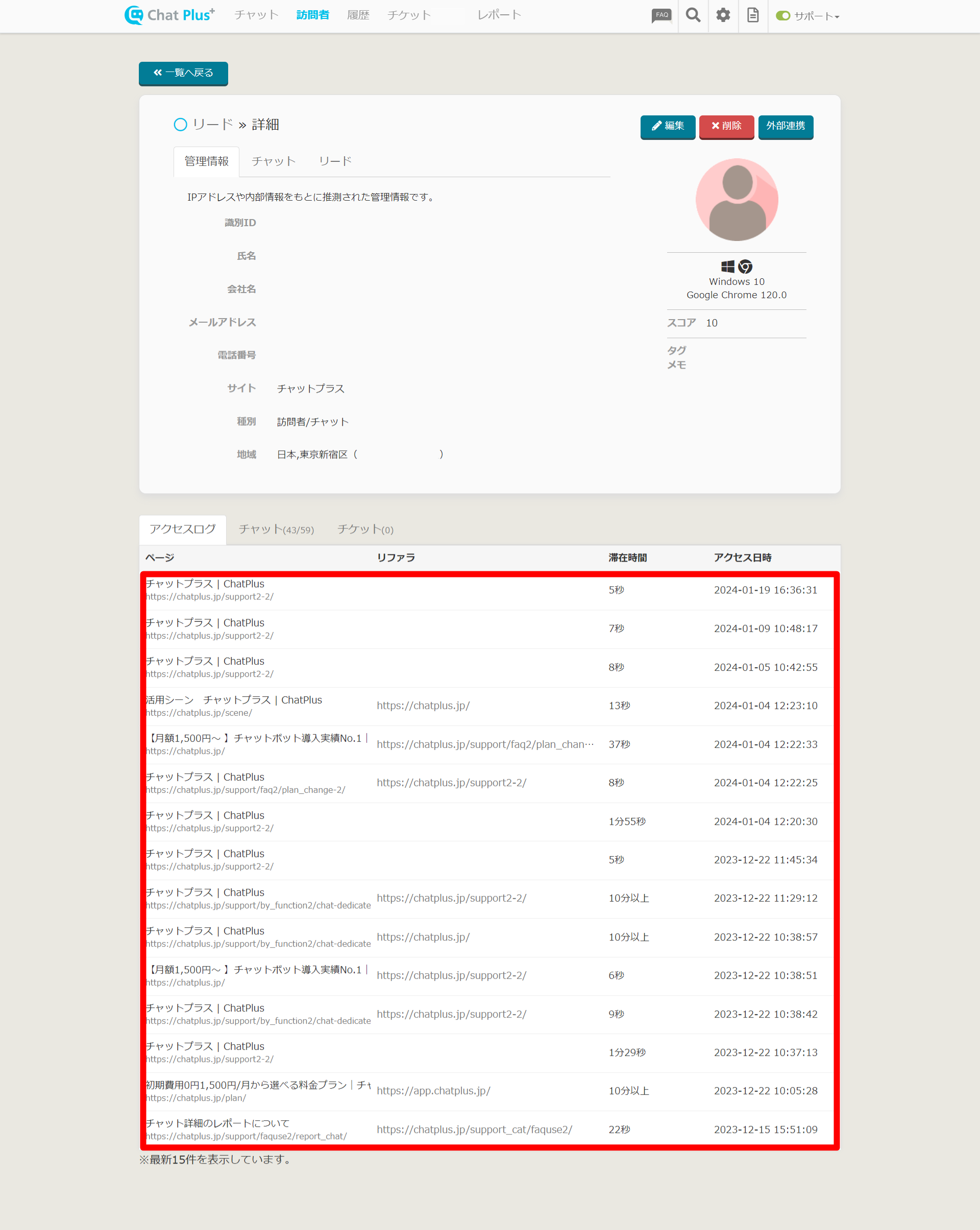Click the 1分29秒 stay time cell

coord(627,1053)
